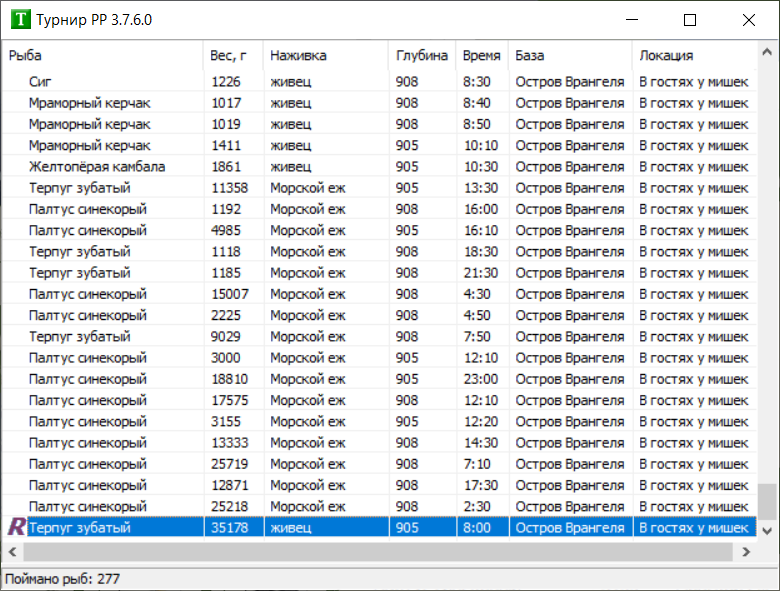Click the Время column header
The height and width of the screenshot is (591, 780).
[482, 56]
